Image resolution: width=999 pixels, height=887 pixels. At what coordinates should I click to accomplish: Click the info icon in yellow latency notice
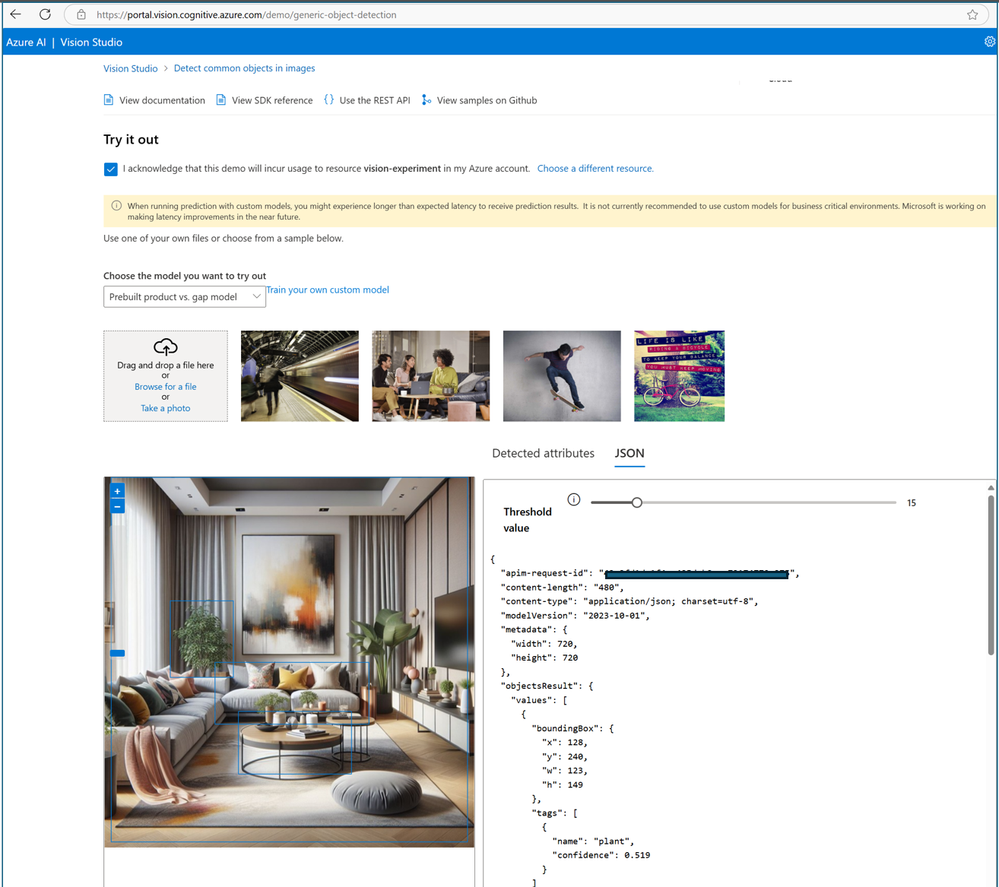[117, 206]
